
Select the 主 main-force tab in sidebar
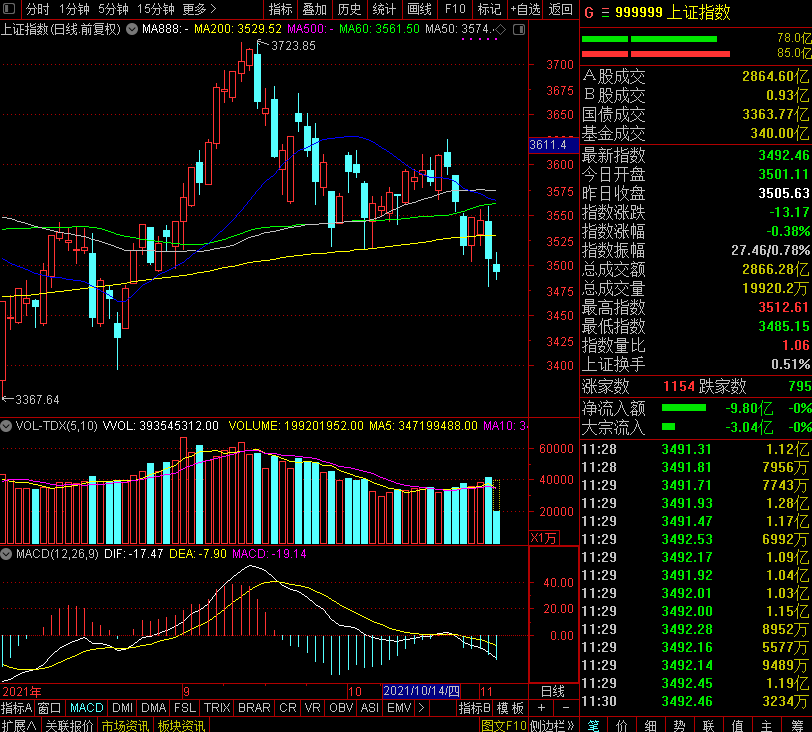point(766,725)
